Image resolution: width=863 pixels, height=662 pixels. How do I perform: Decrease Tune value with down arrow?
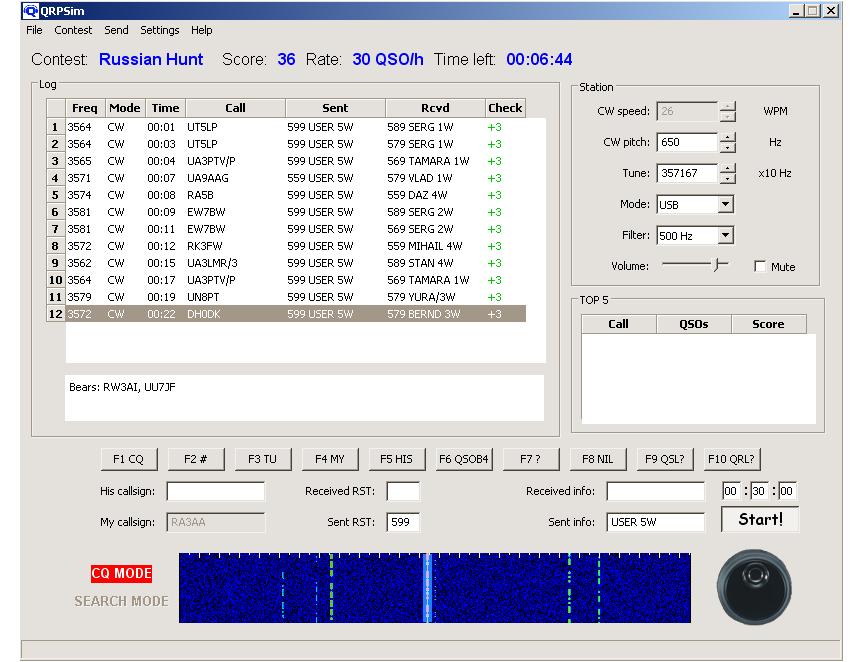click(728, 178)
